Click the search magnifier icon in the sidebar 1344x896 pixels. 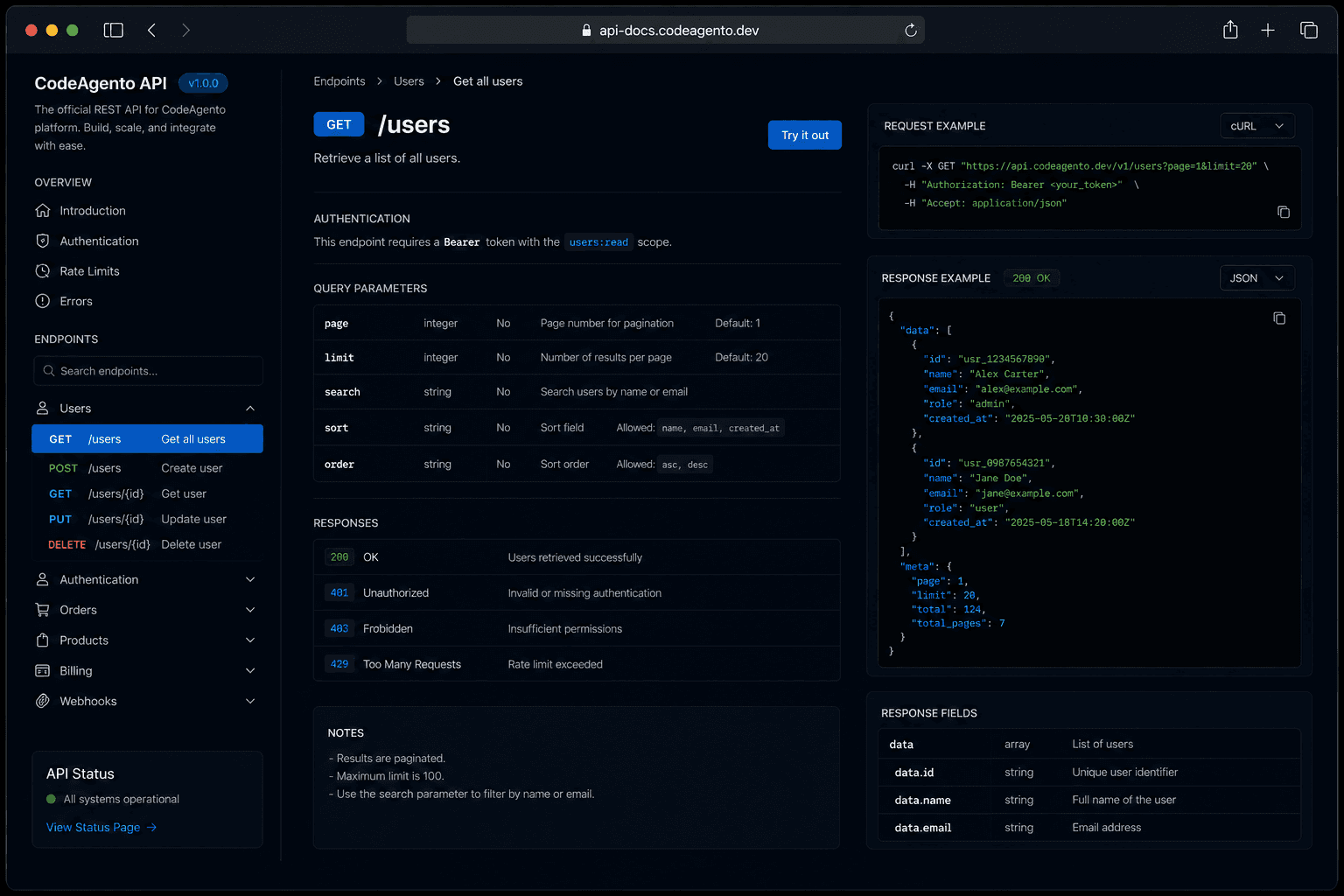(x=49, y=371)
